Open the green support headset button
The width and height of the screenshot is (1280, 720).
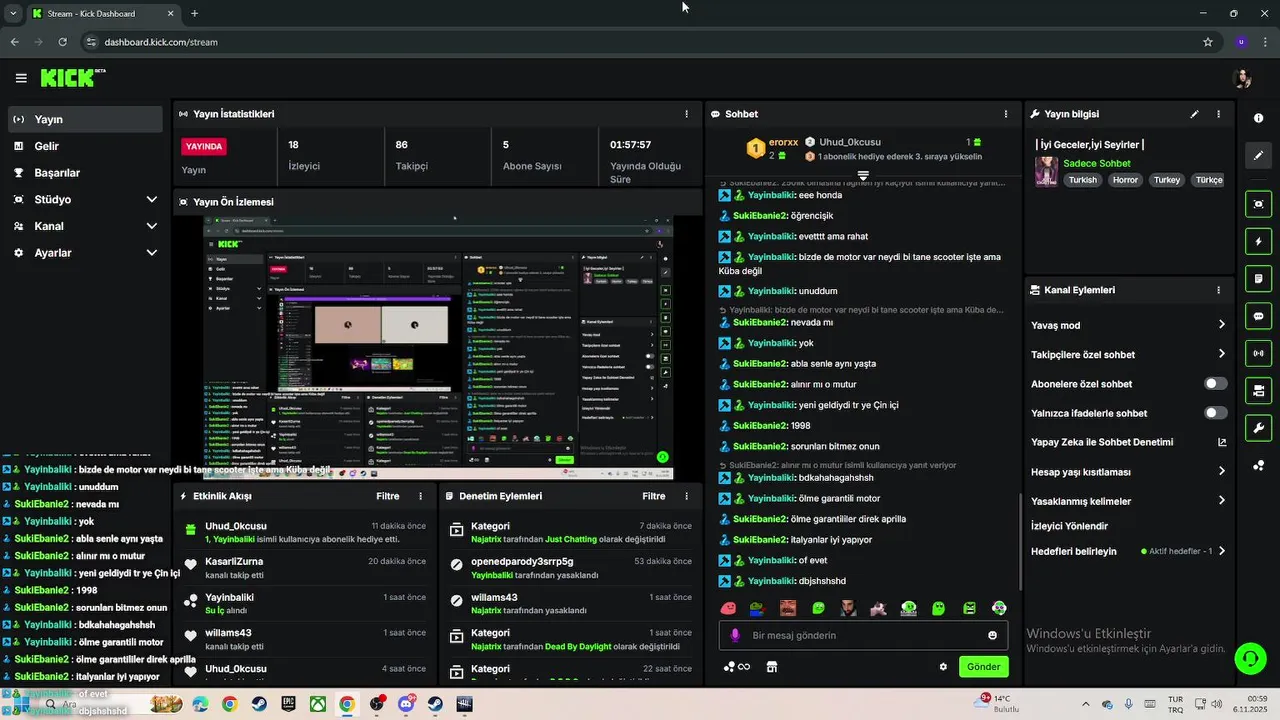(x=1250, y=657)
